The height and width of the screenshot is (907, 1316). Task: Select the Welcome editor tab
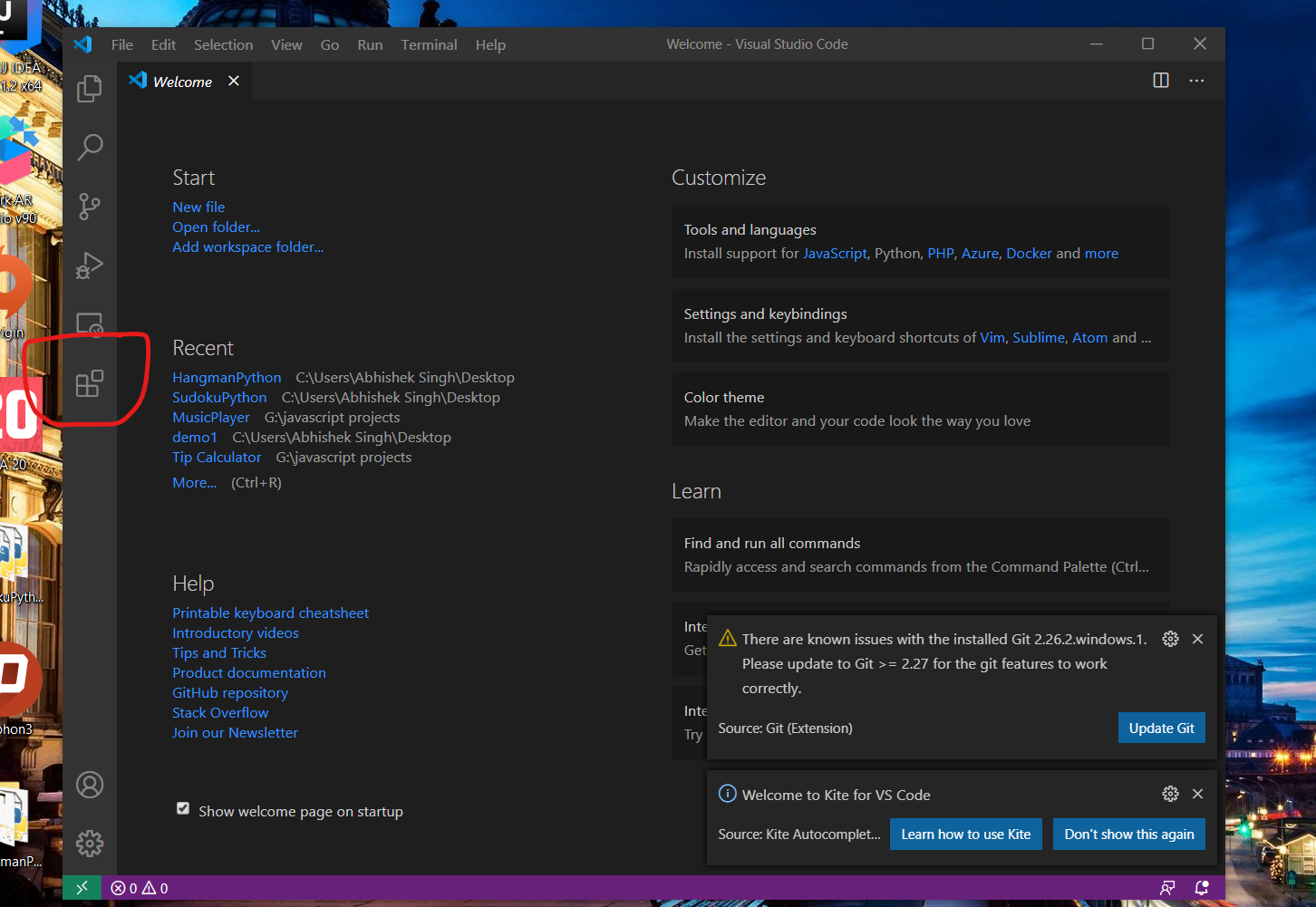point(183,81)
